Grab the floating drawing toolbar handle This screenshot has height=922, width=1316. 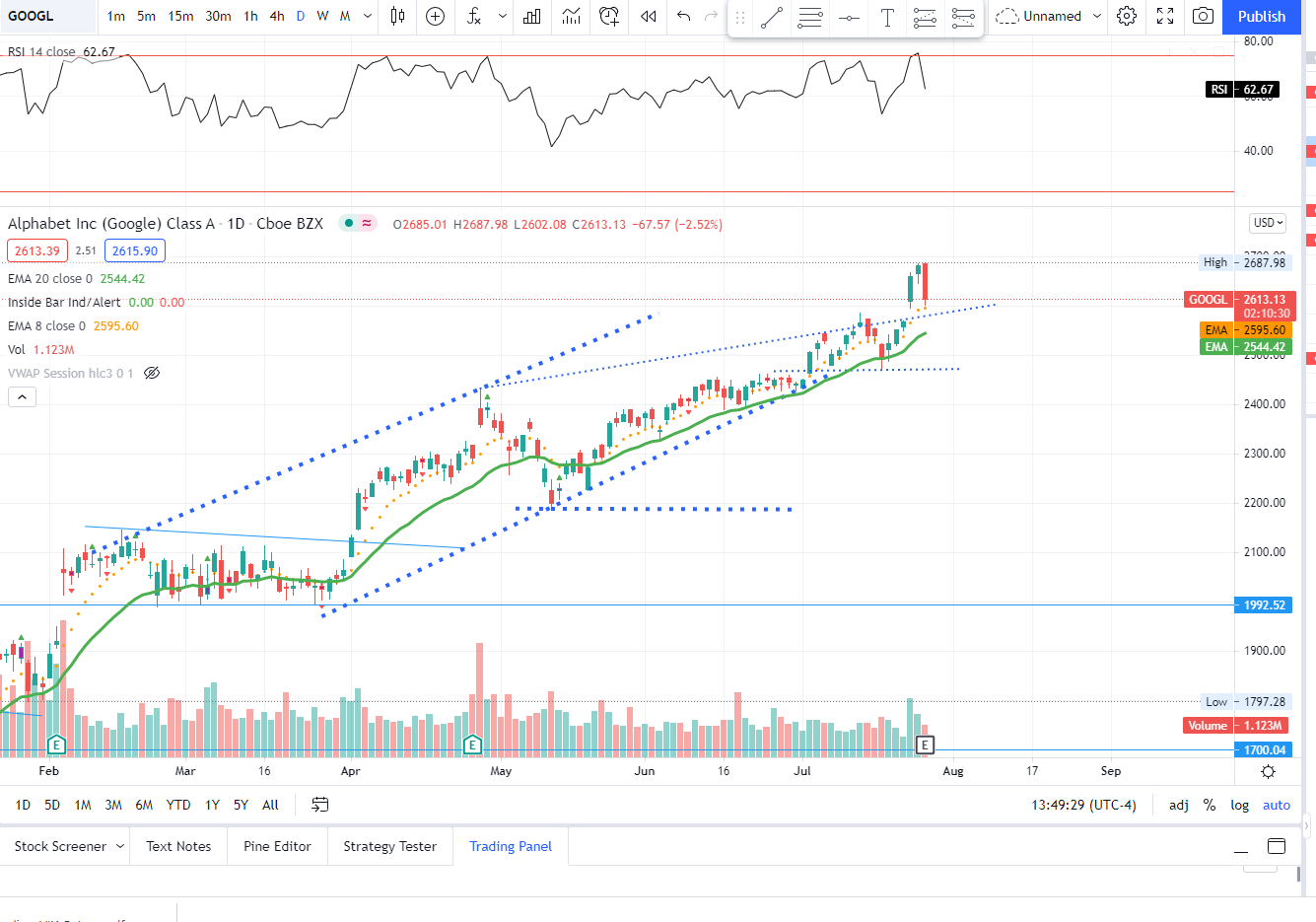pyautogui.click(x=740, y=17)
